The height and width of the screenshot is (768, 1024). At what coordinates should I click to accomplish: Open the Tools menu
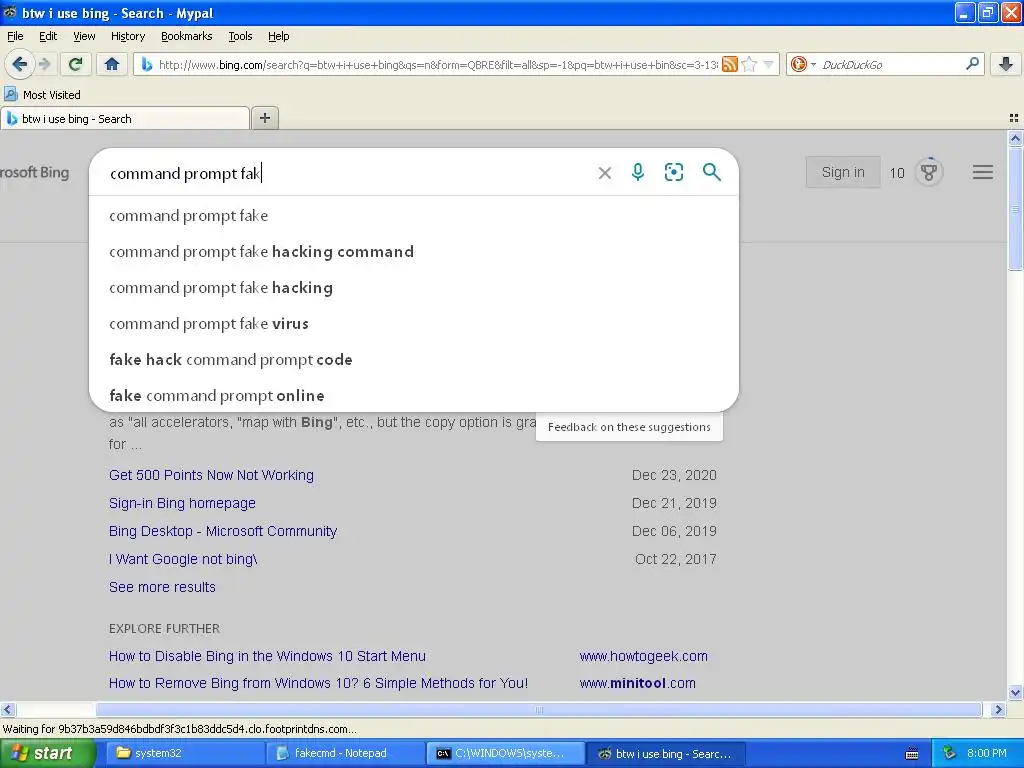pos(240,36)
